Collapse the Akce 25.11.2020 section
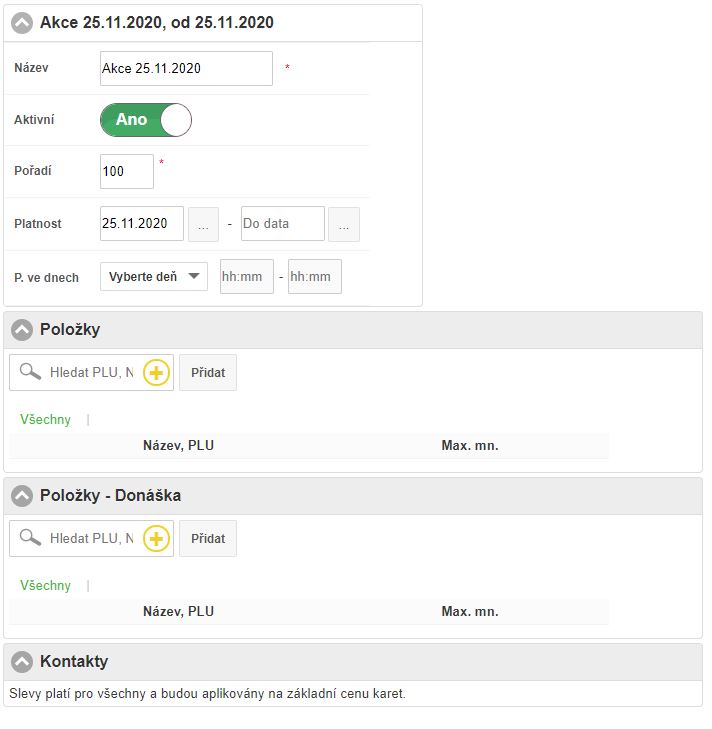 pyautogui.click(x=22, y=22)
